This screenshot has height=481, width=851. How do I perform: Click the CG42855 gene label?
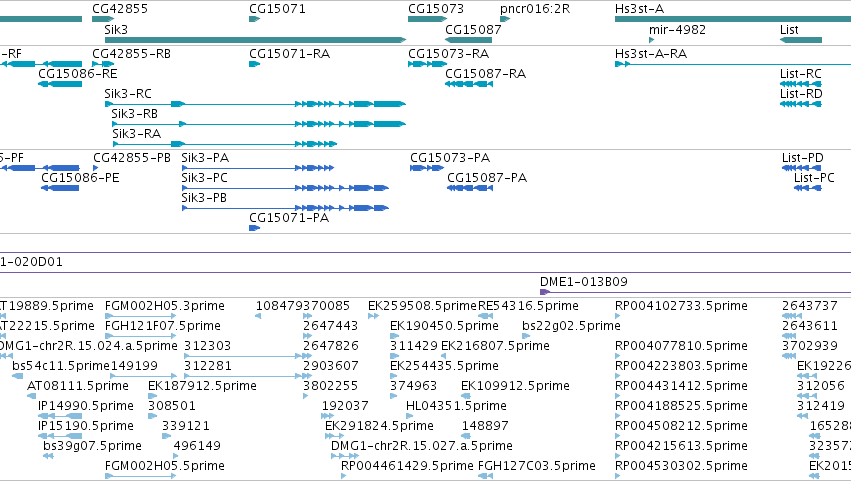click(120, 9)
